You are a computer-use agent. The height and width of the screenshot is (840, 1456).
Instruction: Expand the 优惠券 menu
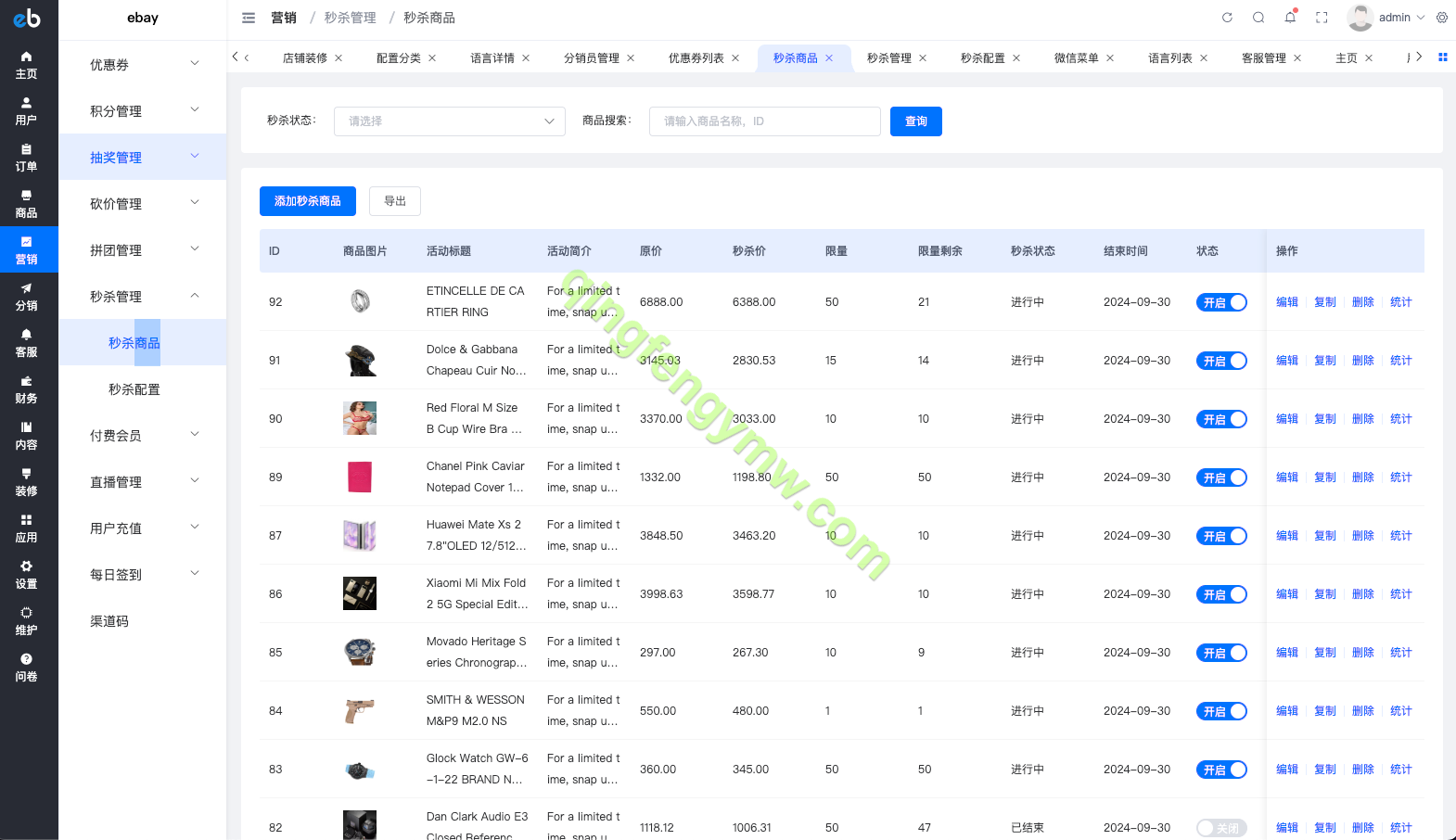coord(143,64)
